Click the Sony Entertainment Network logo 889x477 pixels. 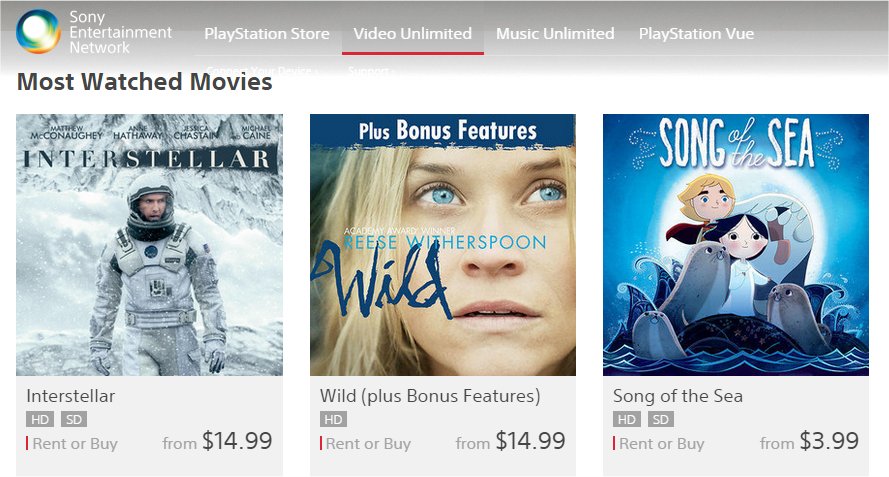coord(93,32)
